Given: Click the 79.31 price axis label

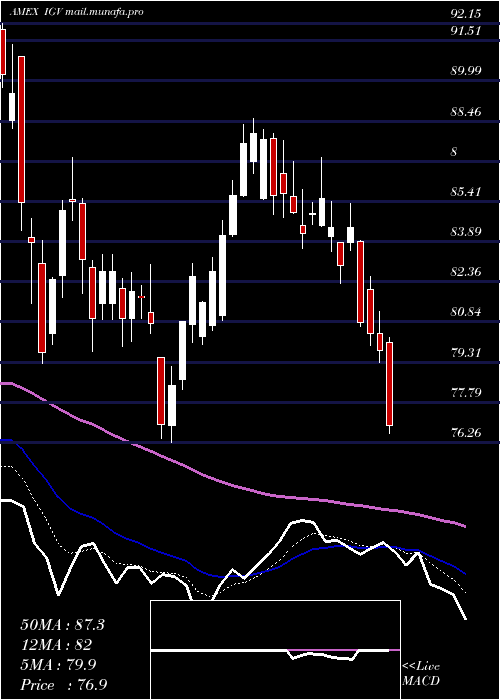Looking at the screenshot, I should (466, 353).
